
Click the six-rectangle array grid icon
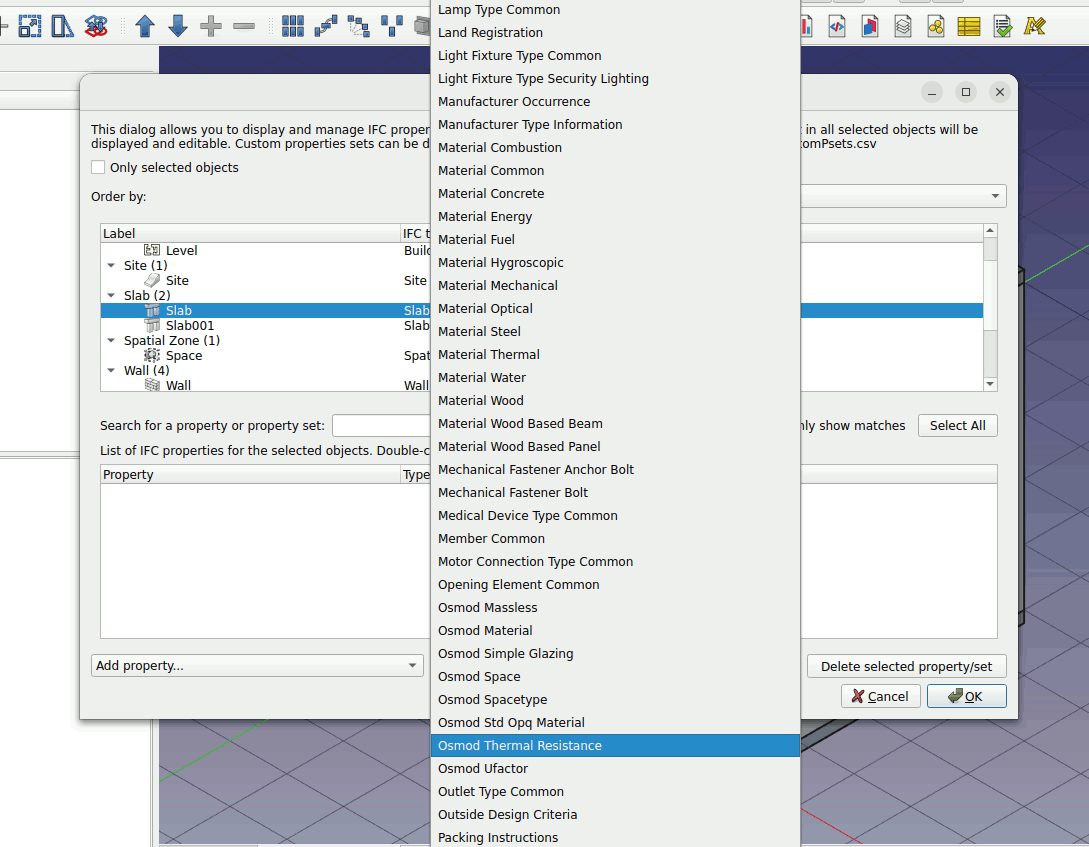(292, 26)
